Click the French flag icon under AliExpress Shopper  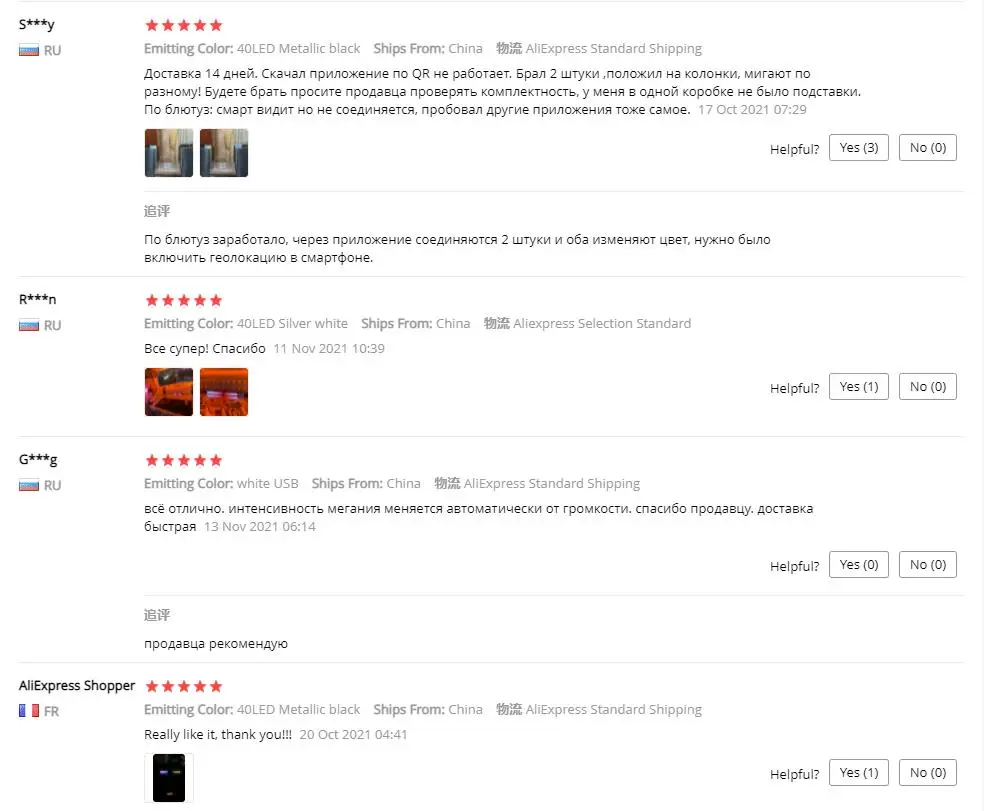[x=29, y=711]
